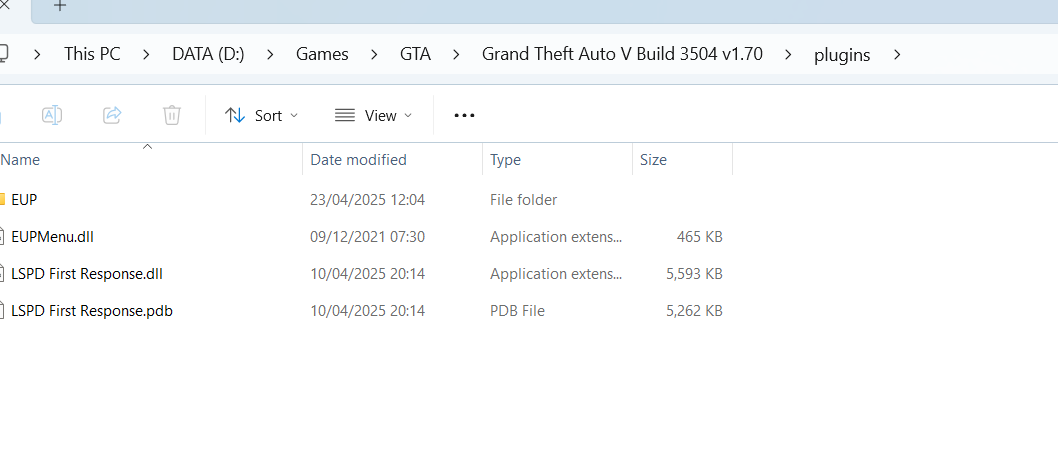Open the Sort dropdown menu
The height and width of the screenshot is (452, 1058).
[x=262, y=115]
